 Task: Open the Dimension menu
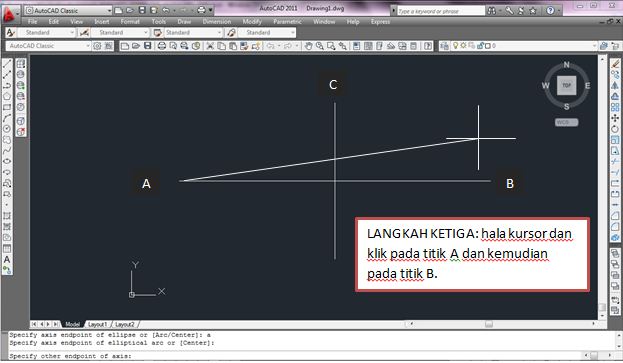click(217, 21)
